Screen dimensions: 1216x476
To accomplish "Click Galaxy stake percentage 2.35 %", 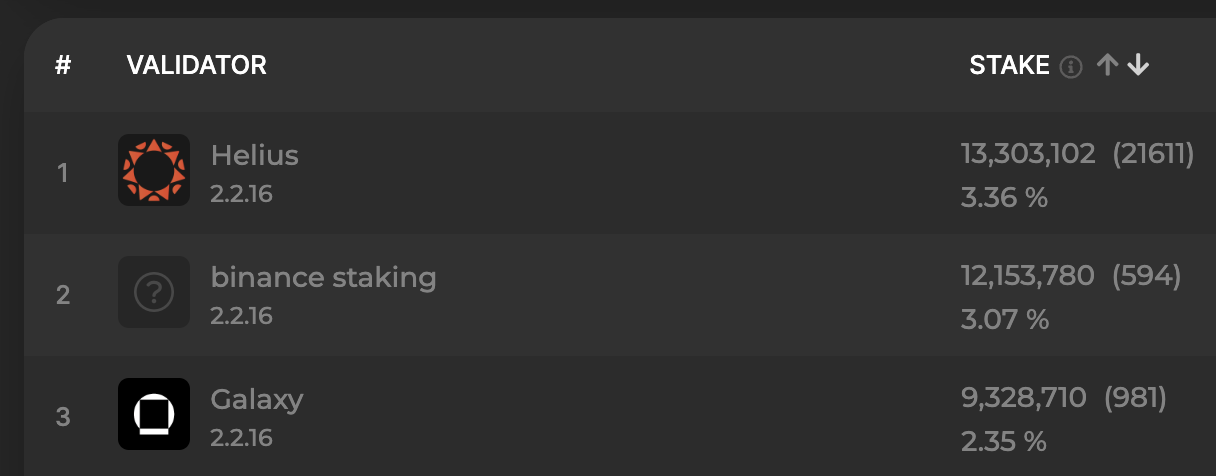I will (1003, 441).
